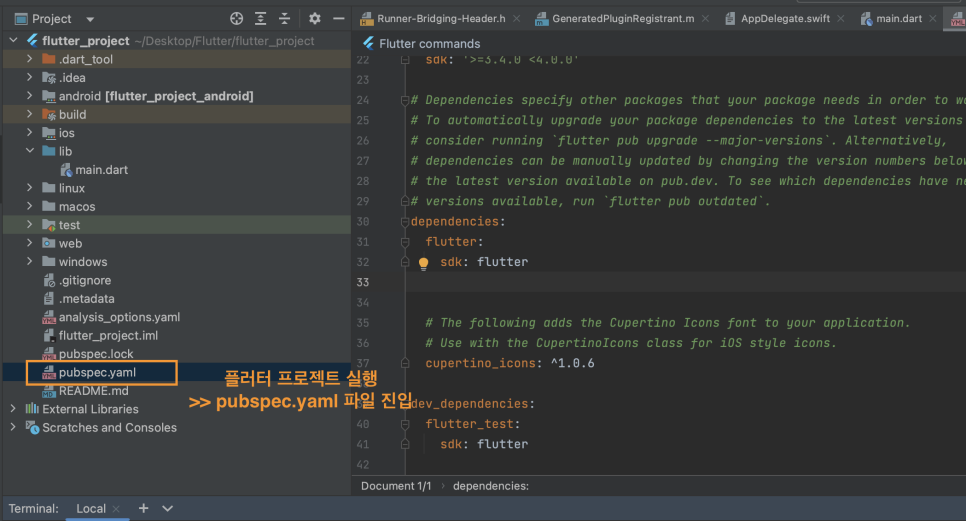Toggle fold marker at line 24 comment

[405, 100]
